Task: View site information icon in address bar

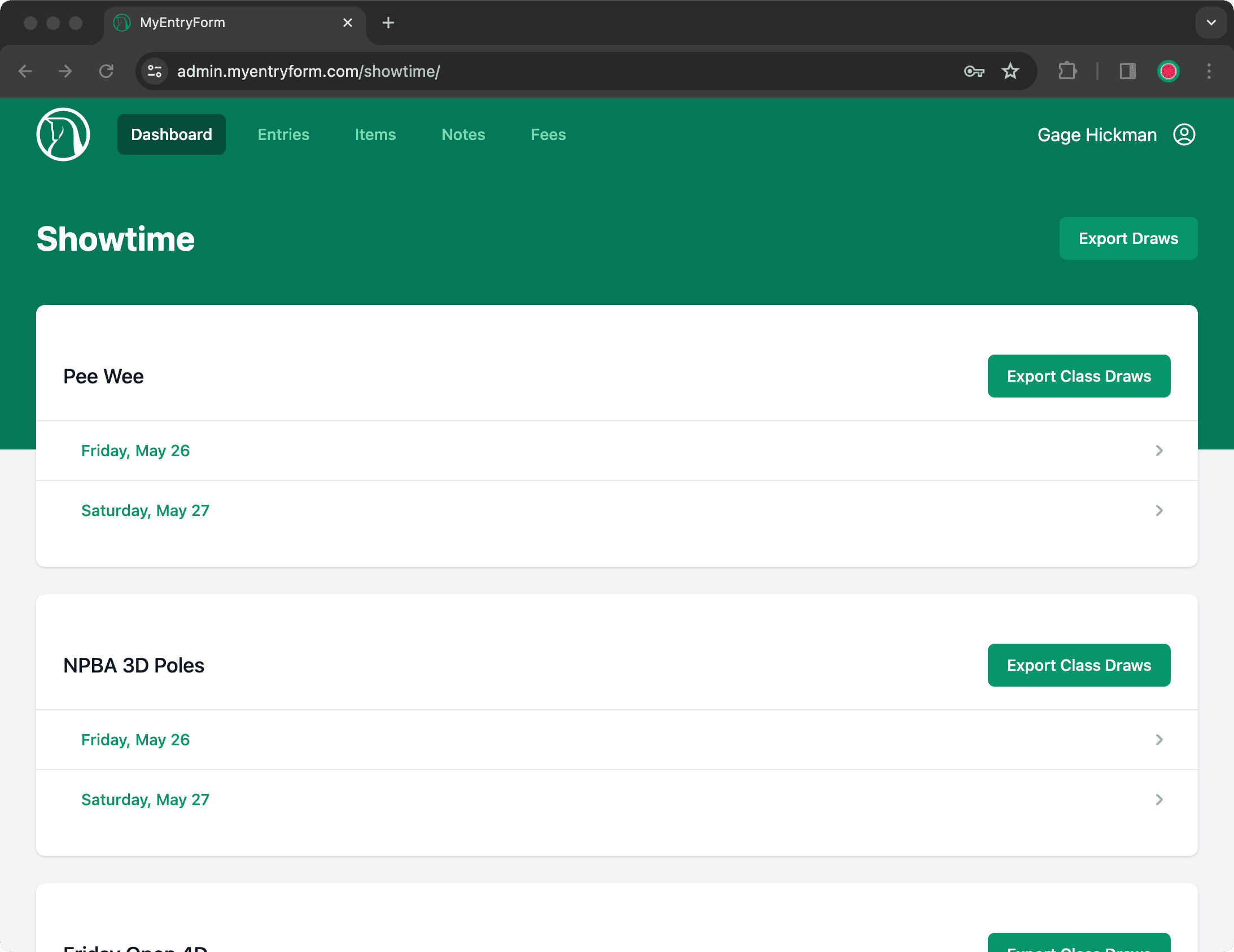Action: (x=154, y=71)
